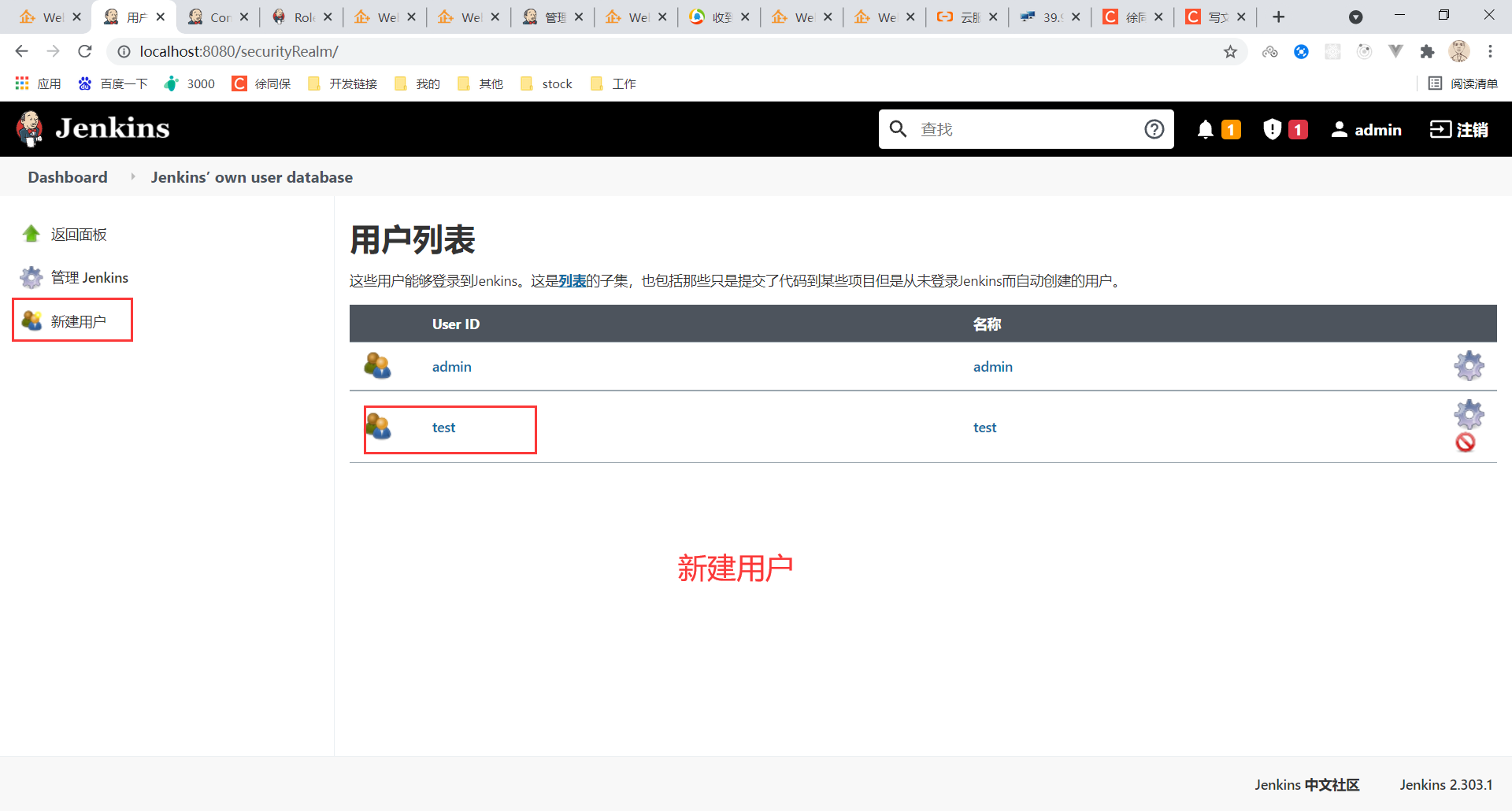Open the search help question-mark icon
1512x811 pixels.
1154,129
